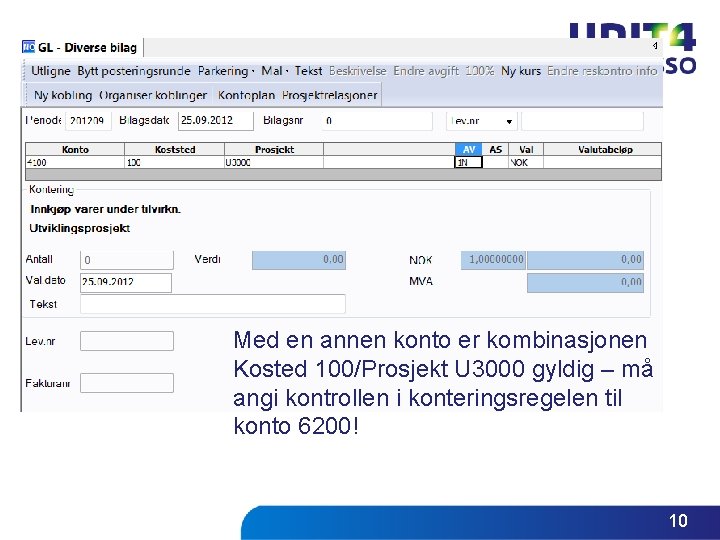Viewport: 720px width, 540px height.
Task: Click the MVA amount field
Action: [585, 283]
